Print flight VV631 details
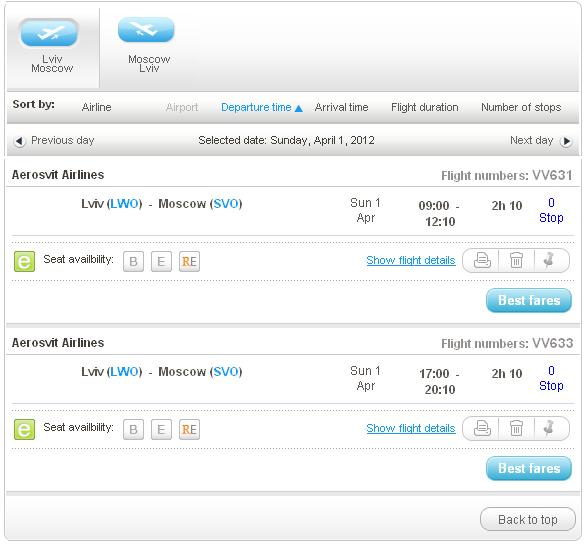The width and height of the screenshot is (585, 544). pos(482,260)
